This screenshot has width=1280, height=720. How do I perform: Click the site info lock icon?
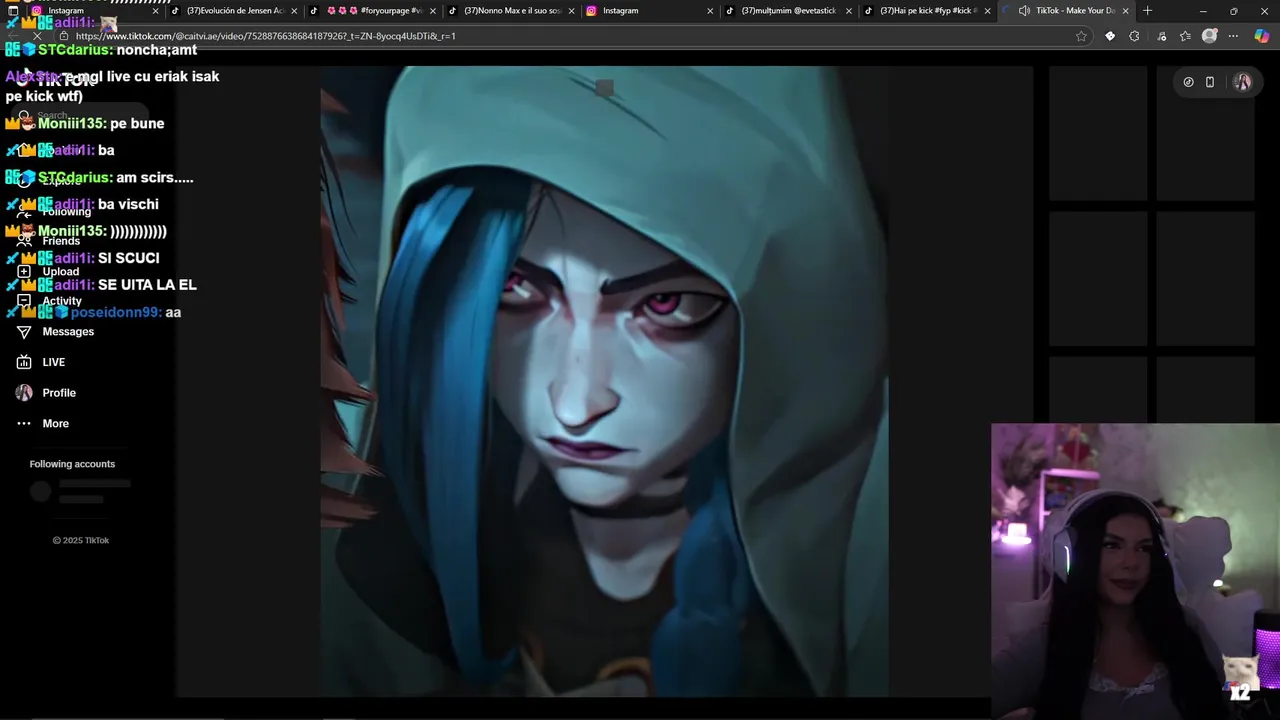coord(64,36)
